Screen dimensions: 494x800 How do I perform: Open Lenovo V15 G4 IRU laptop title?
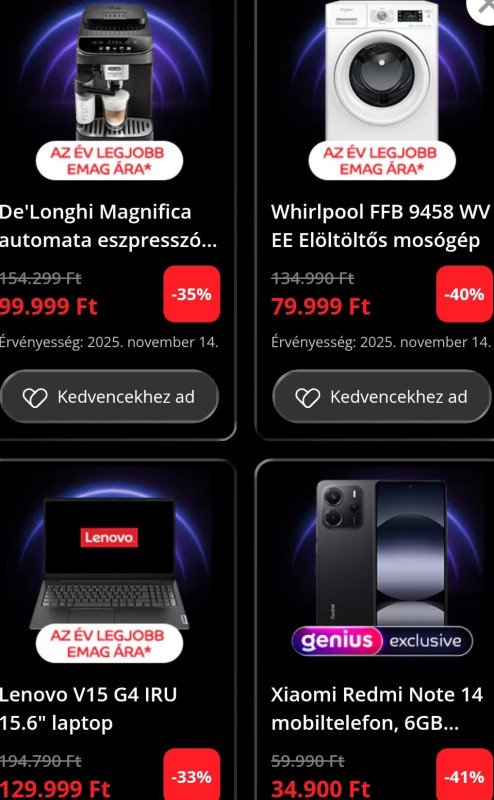(x=88, y=709)
